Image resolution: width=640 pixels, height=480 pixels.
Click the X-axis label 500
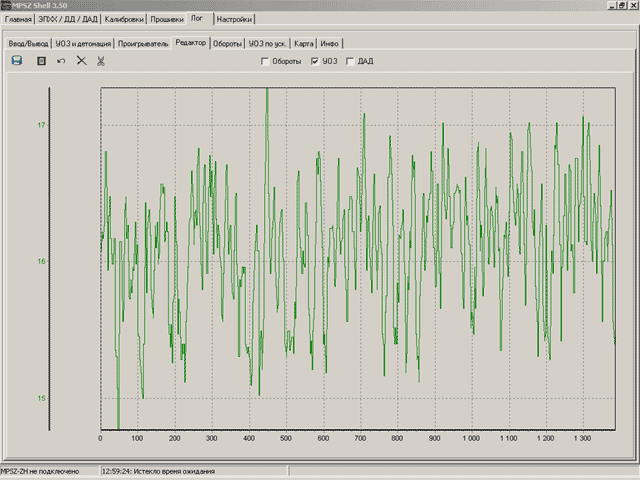(286, 438)
